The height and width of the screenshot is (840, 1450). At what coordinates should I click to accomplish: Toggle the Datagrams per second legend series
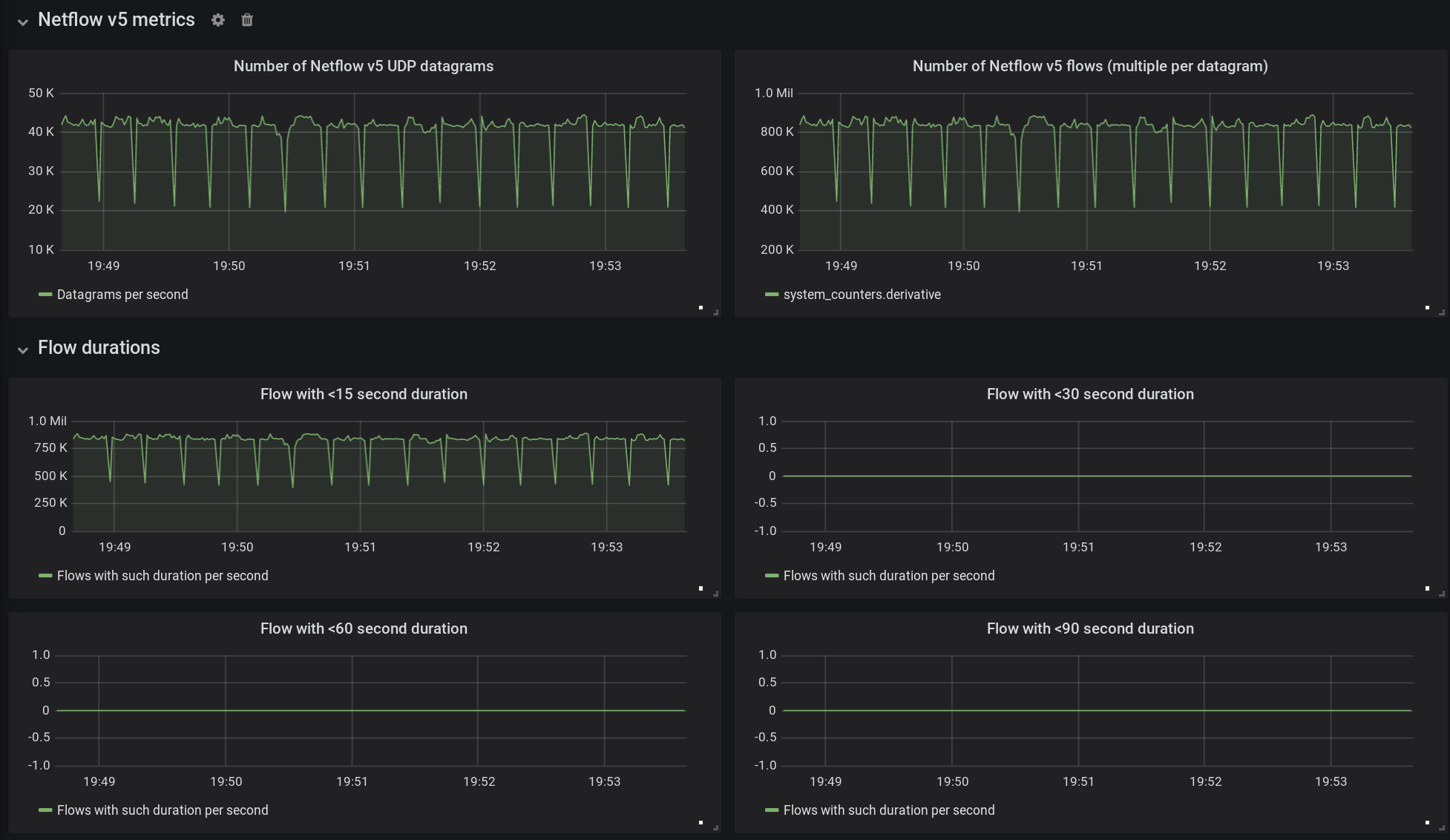pos(122,295)
